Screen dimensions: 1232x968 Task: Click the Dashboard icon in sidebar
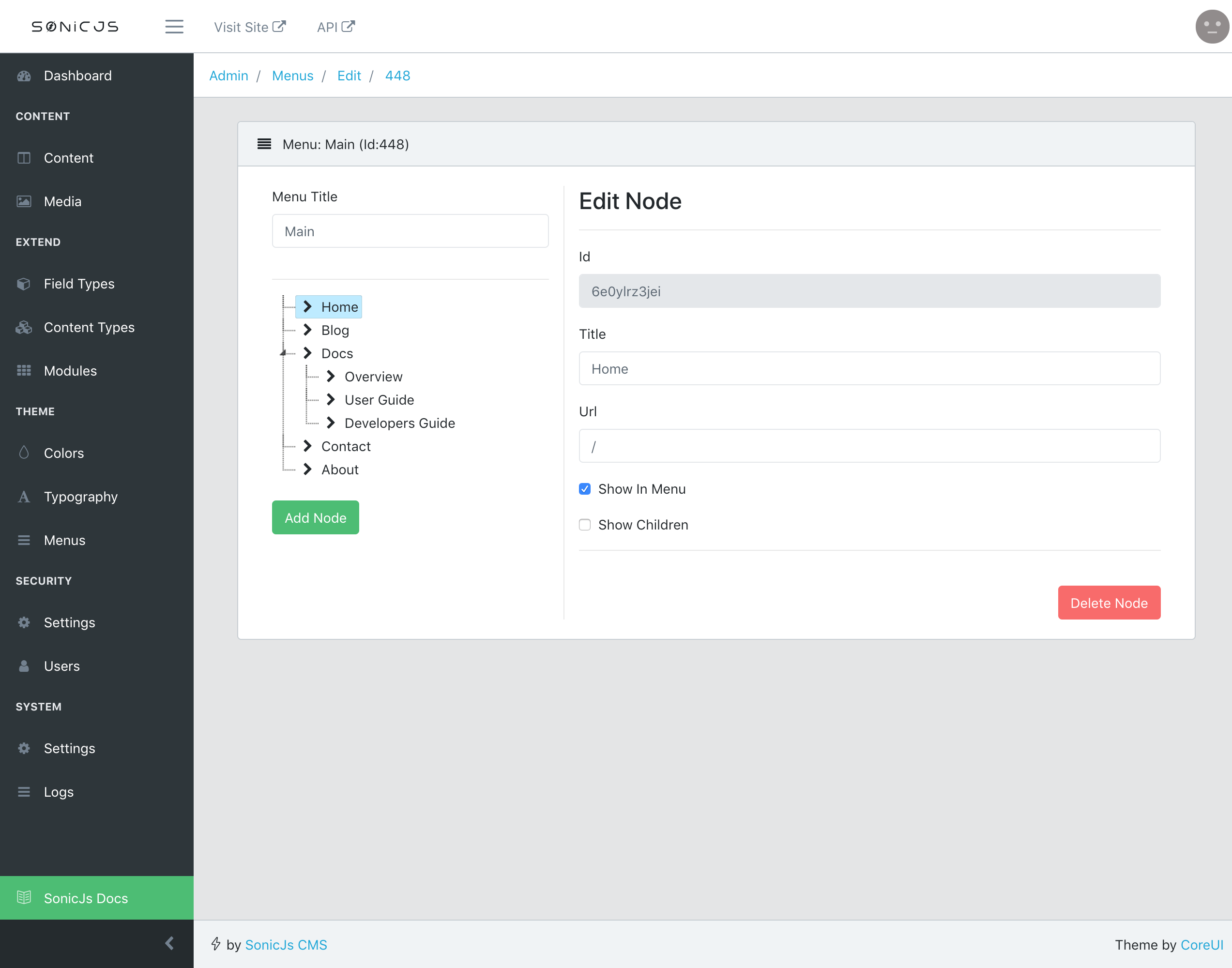click(x=25, y=76)
